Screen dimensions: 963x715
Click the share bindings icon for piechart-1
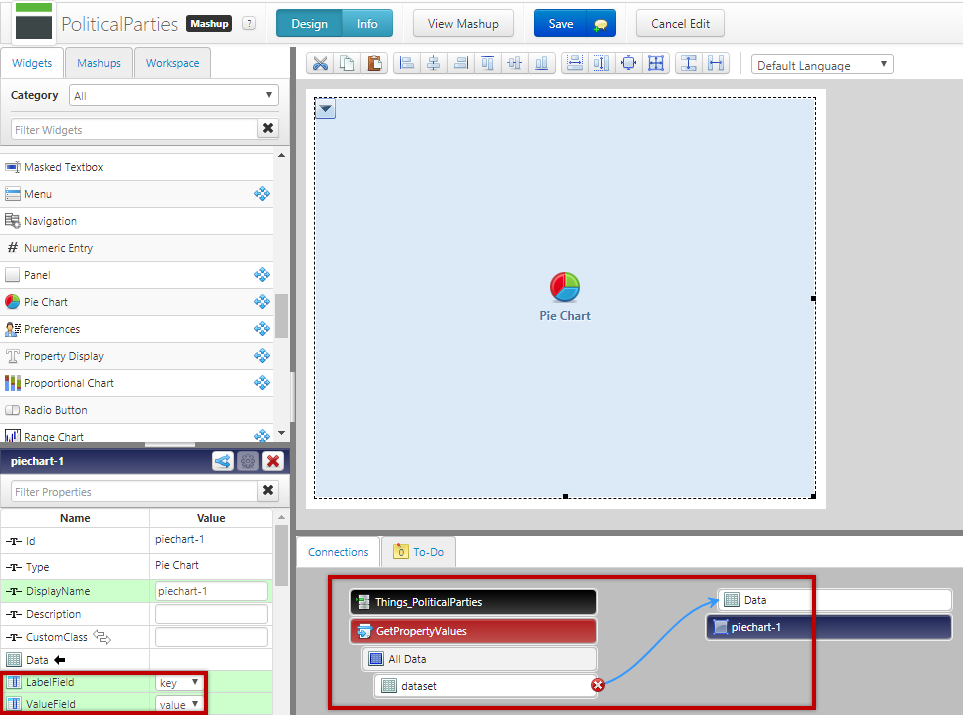coord(223,461)
